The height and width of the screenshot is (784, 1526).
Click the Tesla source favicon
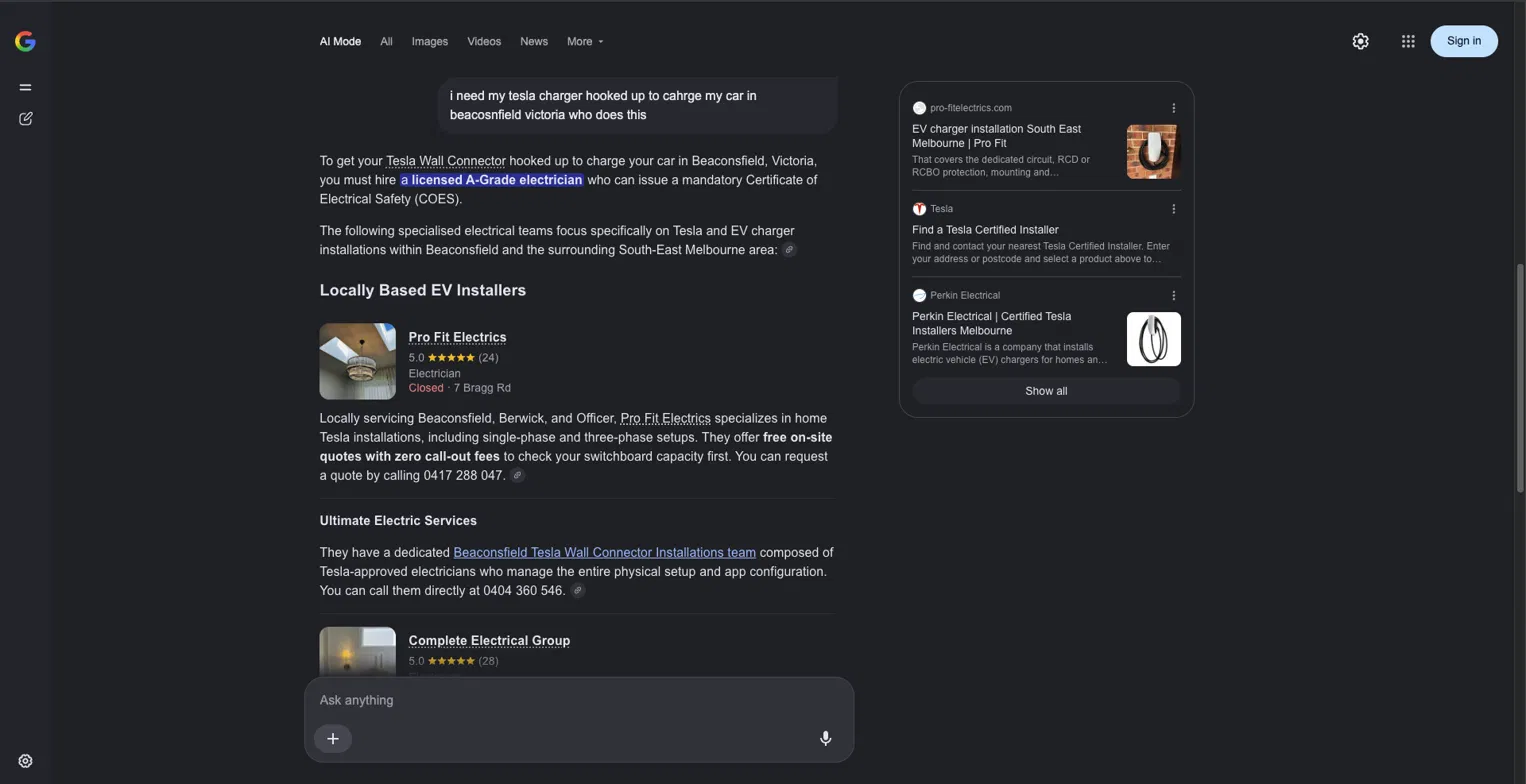click(x=919, y=209)
